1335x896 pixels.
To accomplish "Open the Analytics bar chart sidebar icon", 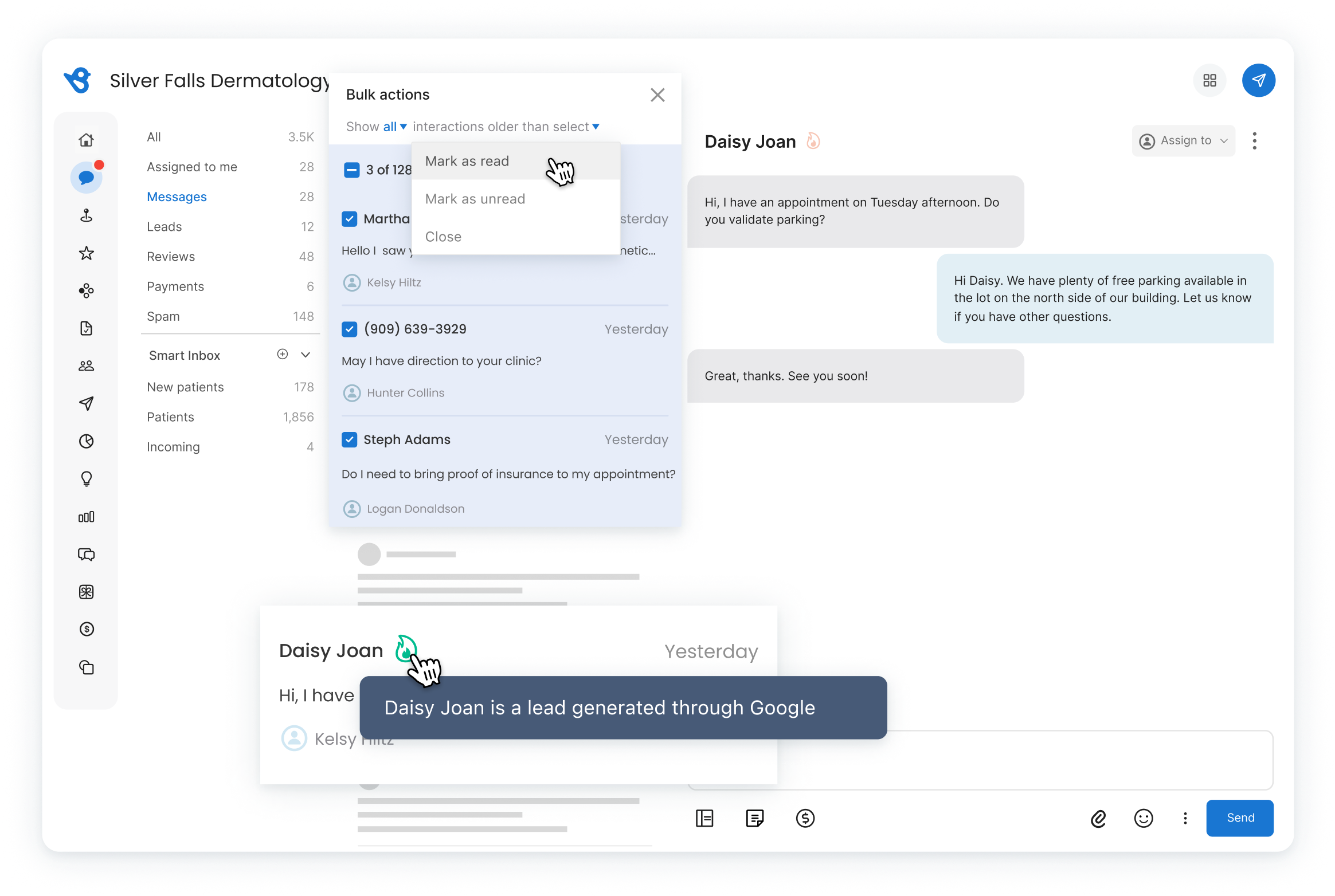I will 86,516.
